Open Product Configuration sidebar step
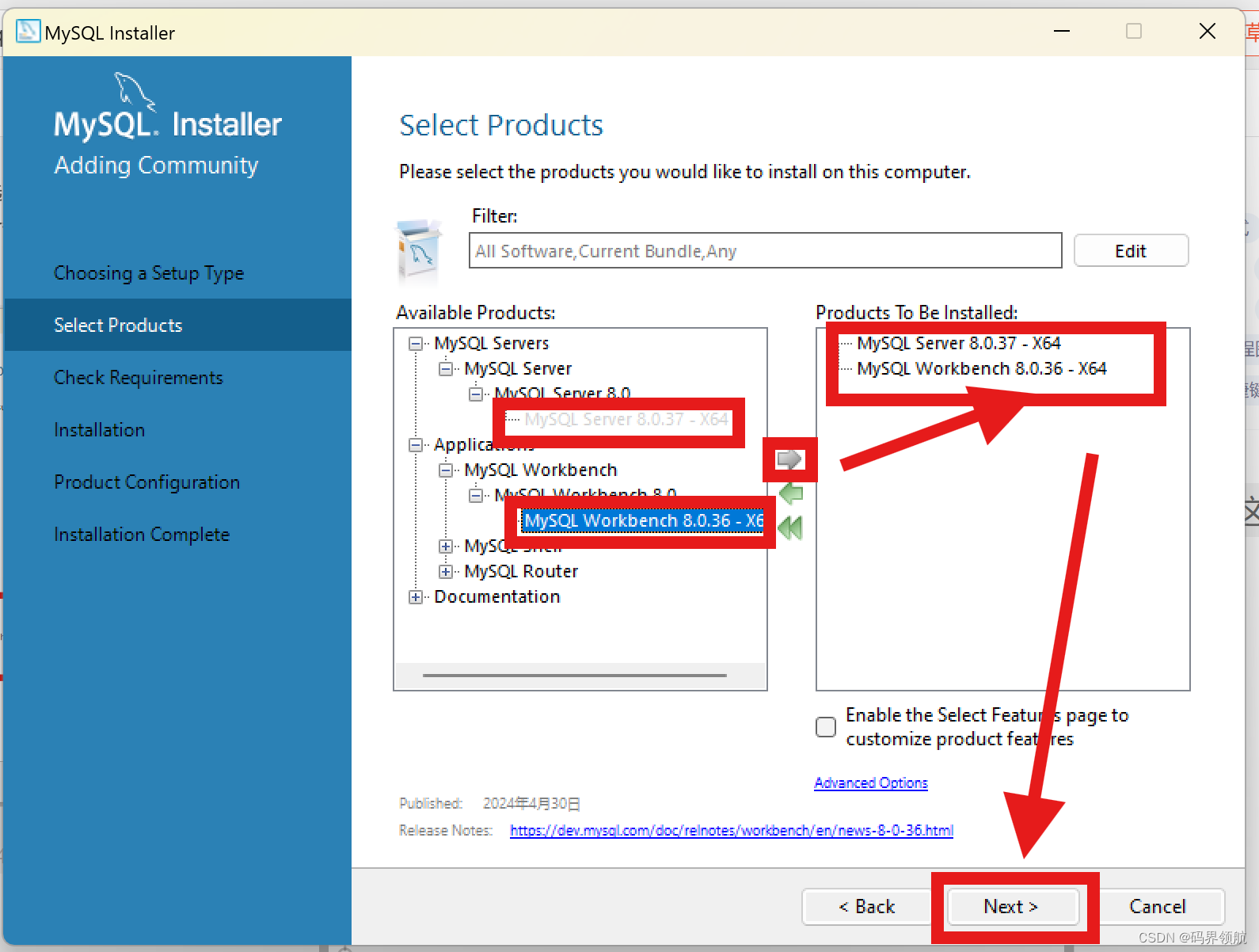The image size is (1259, 952). (147, 482)
